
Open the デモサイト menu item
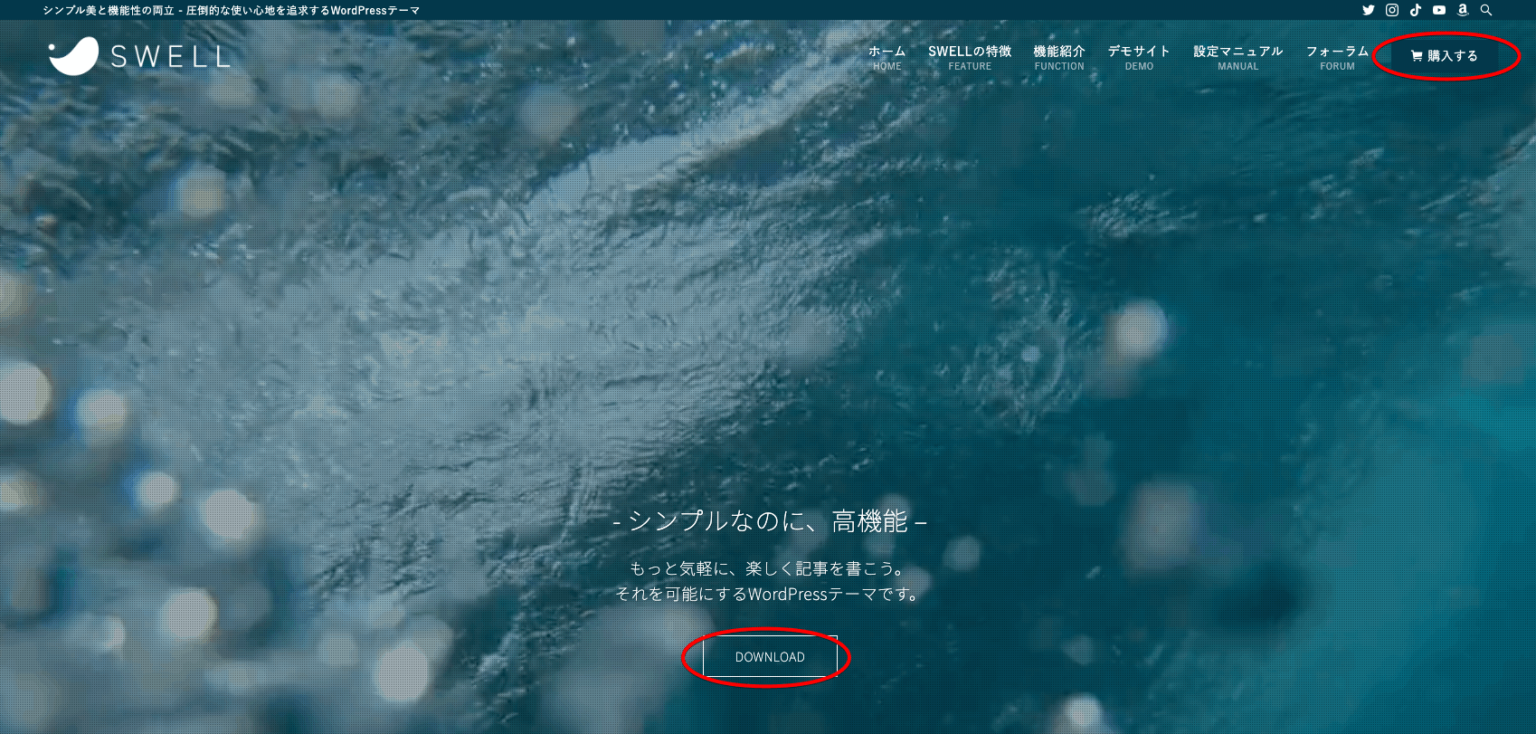[1140, 55]
